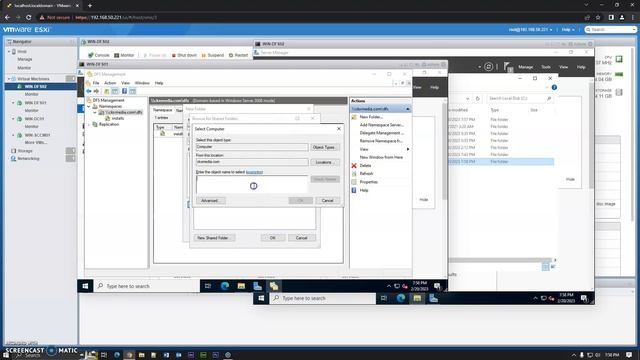Screen dimensions: 640x360
Task: Click Console button in ESXi VM toolbar
Action: point(99,55)
